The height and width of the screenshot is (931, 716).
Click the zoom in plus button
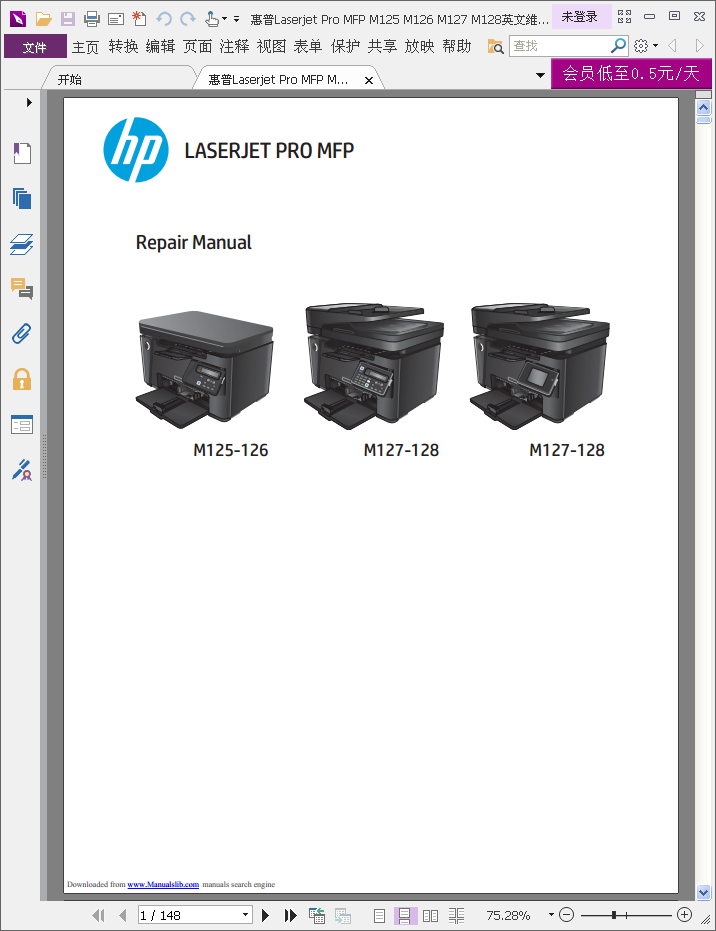coord(685,915)
